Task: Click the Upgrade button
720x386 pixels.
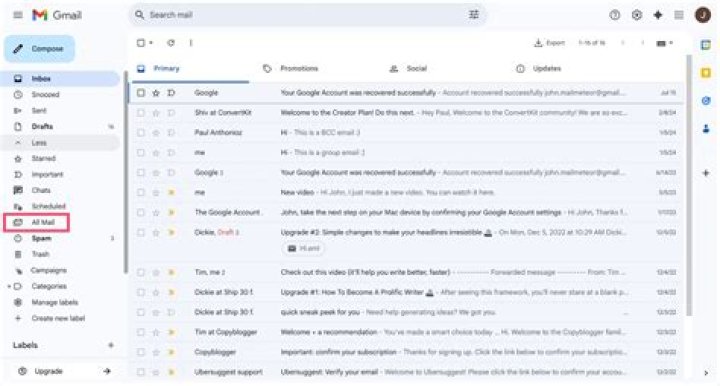Action: (x=64, y=371)
